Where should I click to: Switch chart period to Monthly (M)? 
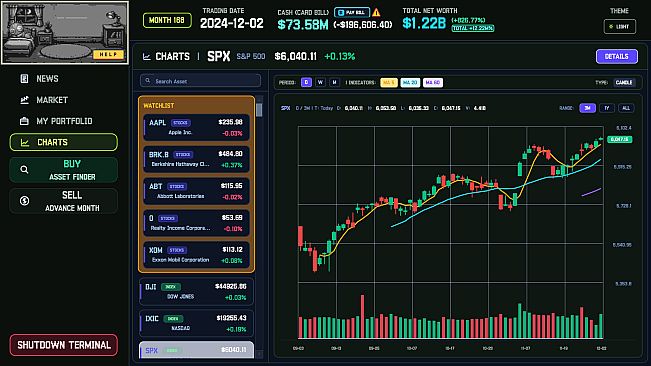click(334, 83)
